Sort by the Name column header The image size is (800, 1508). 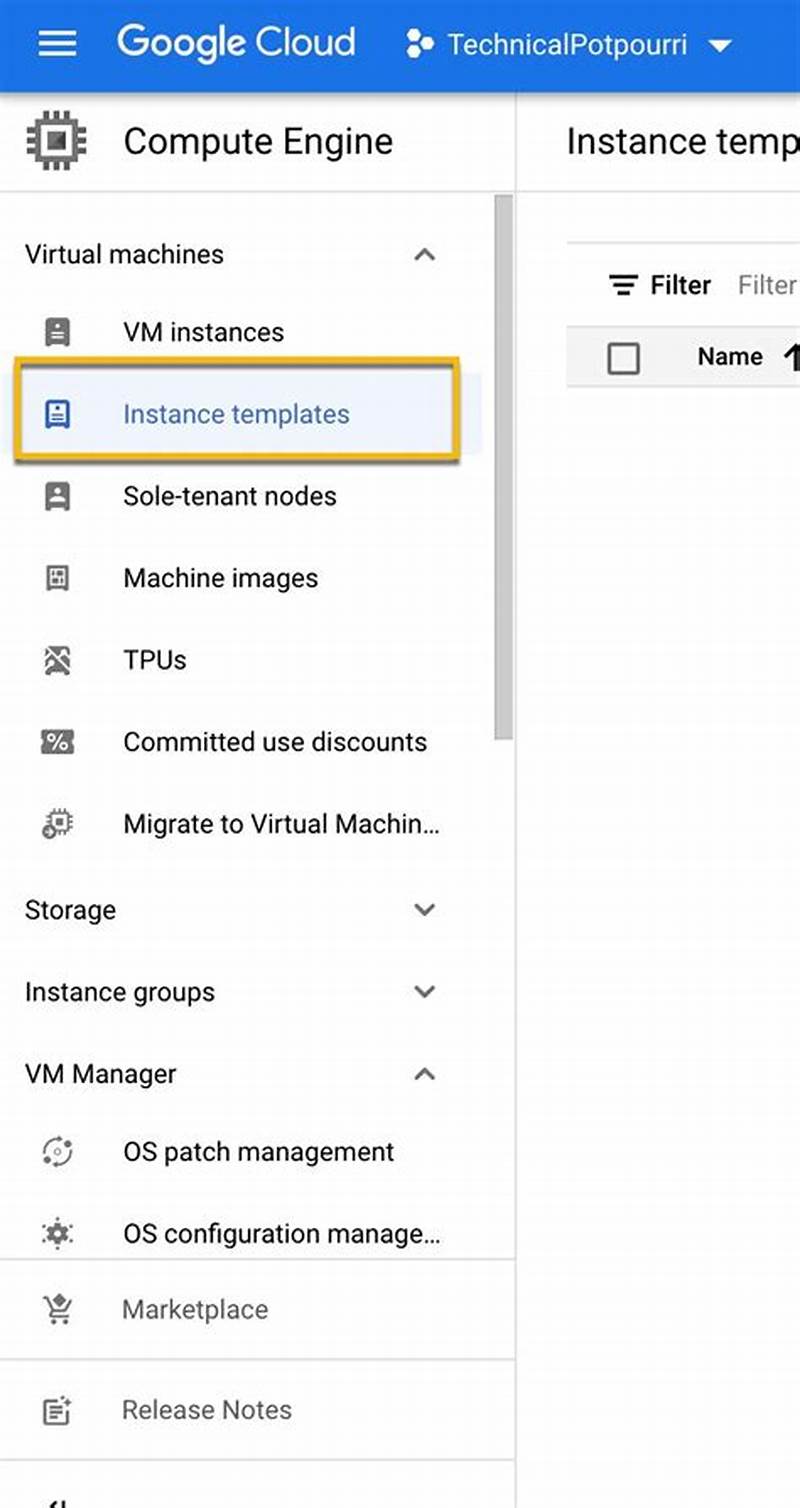730,356
